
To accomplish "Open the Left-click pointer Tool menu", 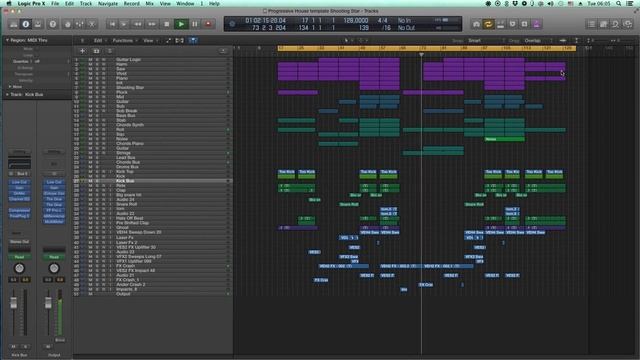I will 348,40.
